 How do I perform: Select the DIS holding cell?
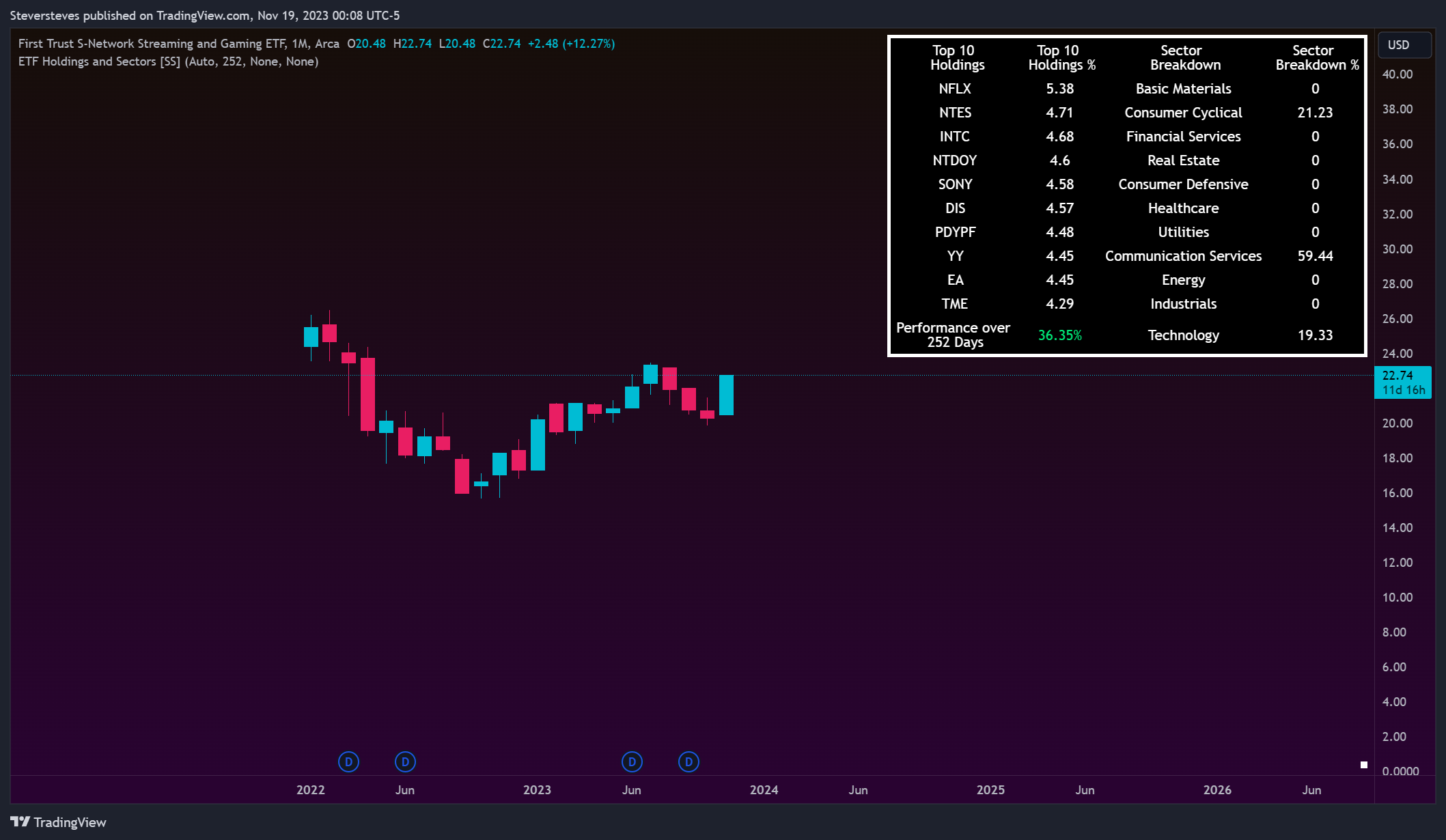tap(955, 208)
